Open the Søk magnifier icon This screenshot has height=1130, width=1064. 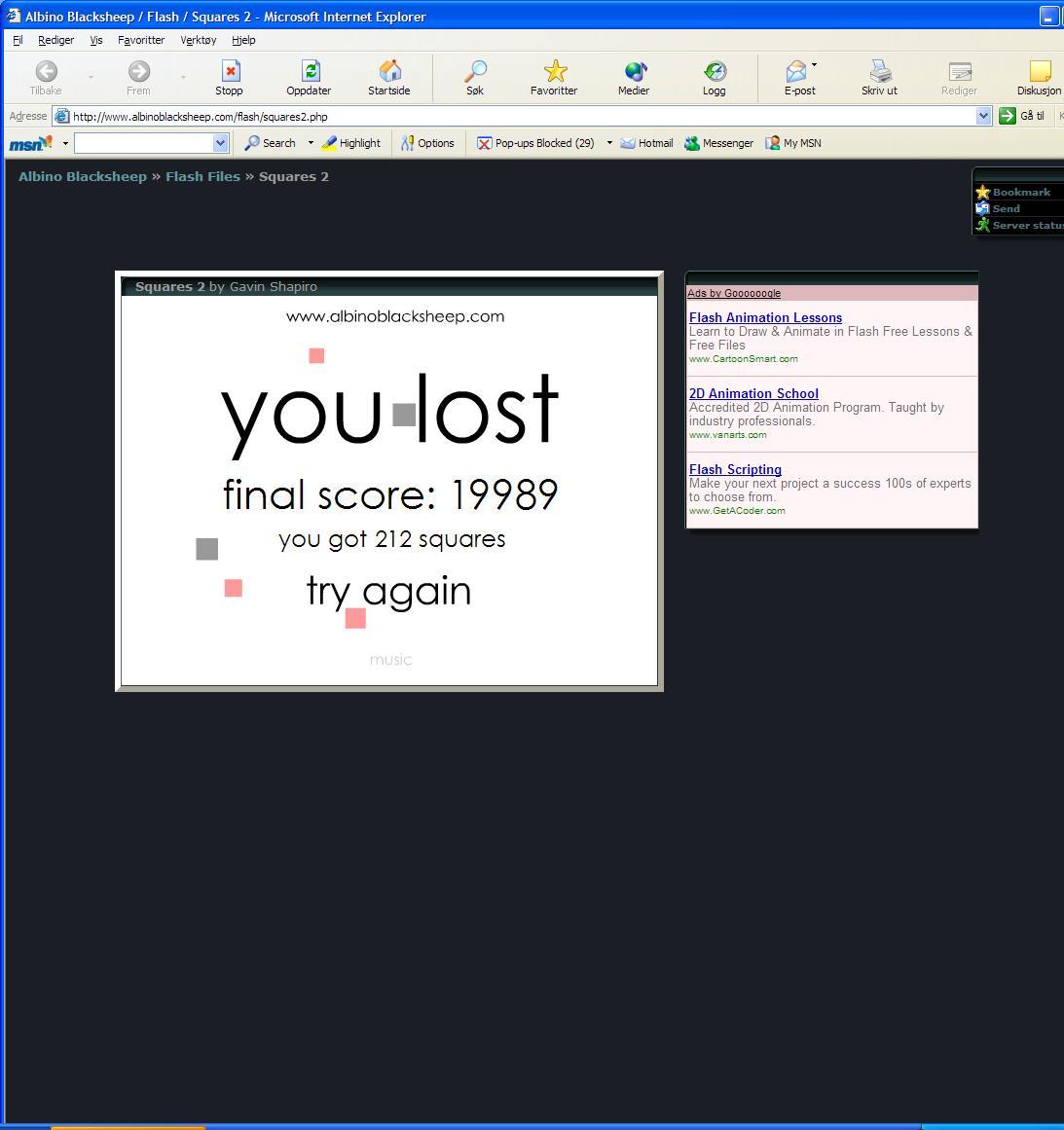tap(475, 71)
